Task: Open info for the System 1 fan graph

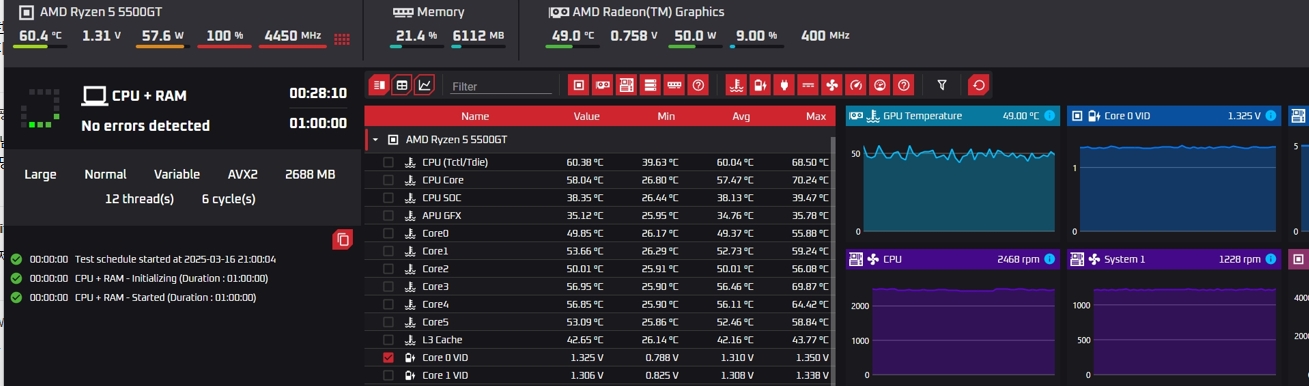Action: point(1271,259)
